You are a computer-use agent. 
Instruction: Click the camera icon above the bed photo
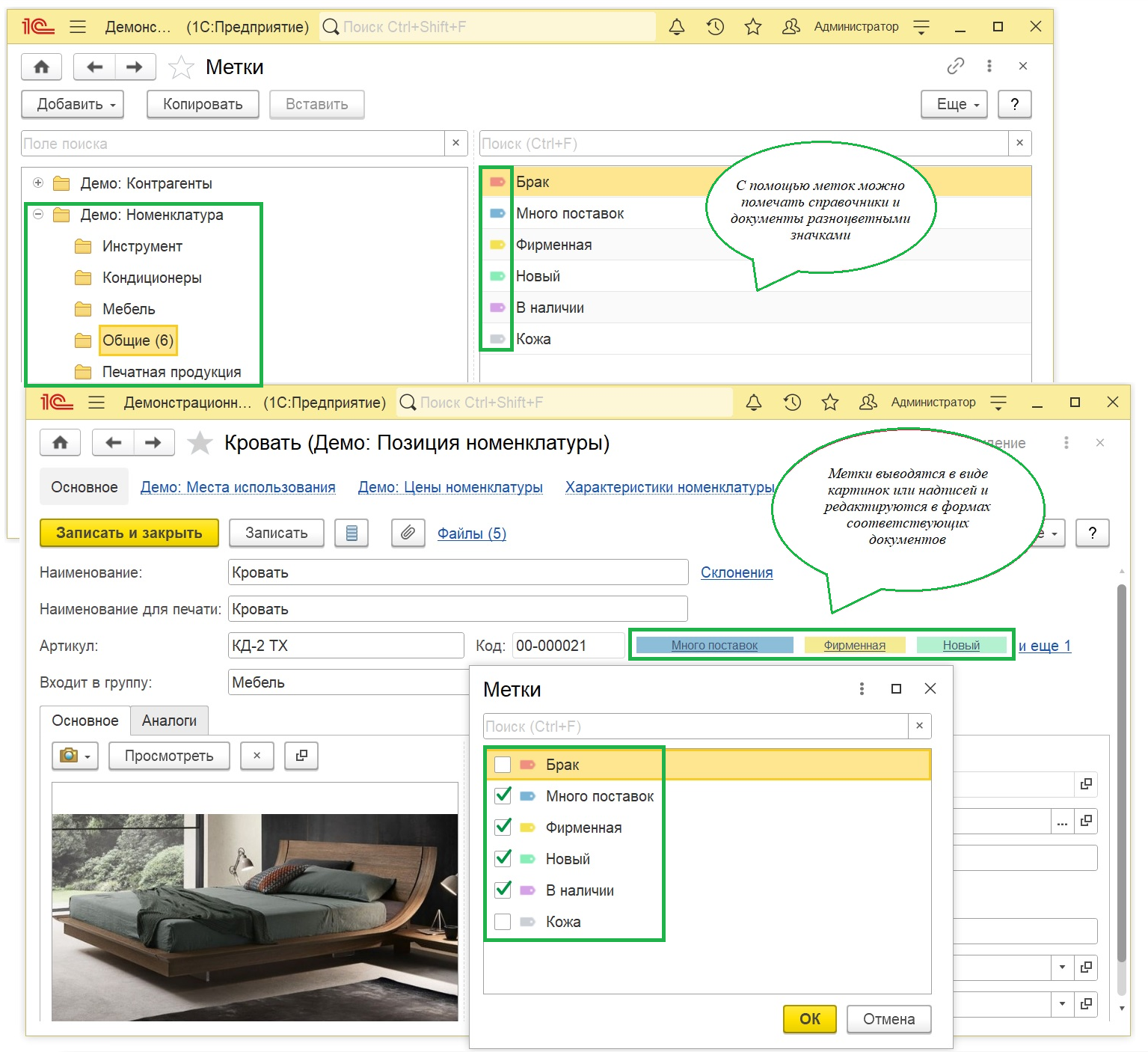(70, 756)
